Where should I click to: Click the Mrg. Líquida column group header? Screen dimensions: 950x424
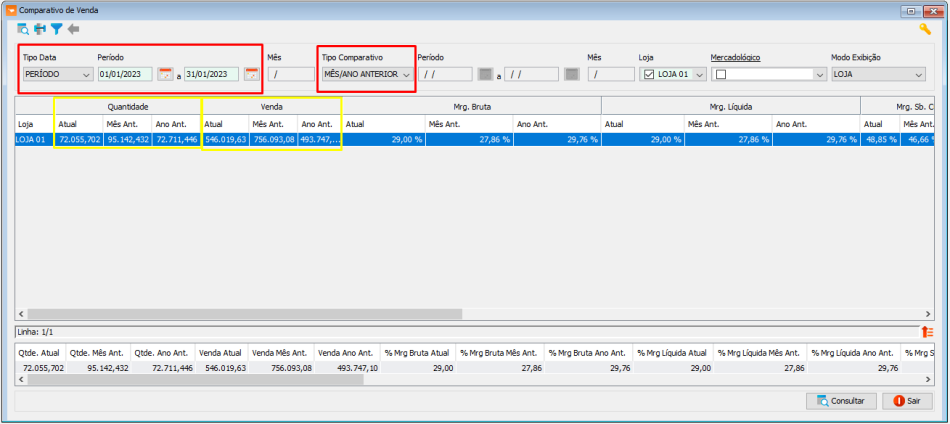pyautogui.click(x=729, y=105)
